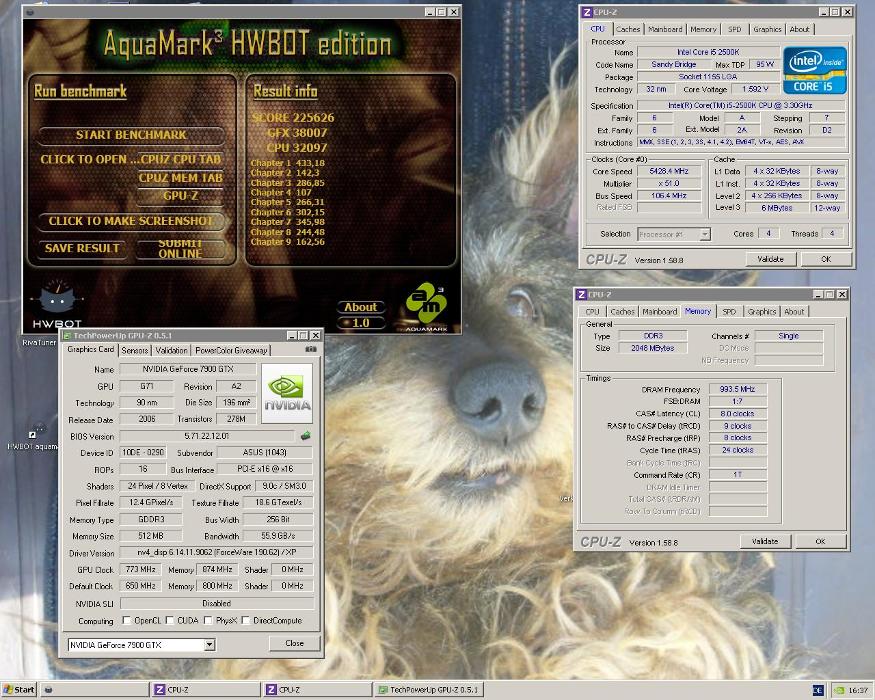The height and width of the screenshot is (700, 875).
Task: Click the BIOS save chip icon in GPU-Z
Action: [x=305, y=436]
